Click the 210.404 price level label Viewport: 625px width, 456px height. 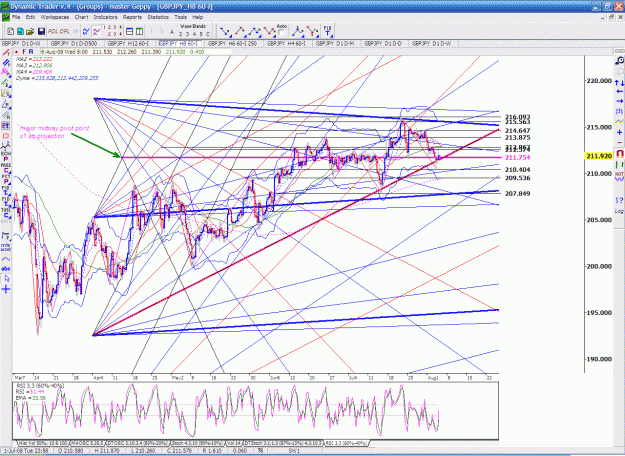(517, 170)
